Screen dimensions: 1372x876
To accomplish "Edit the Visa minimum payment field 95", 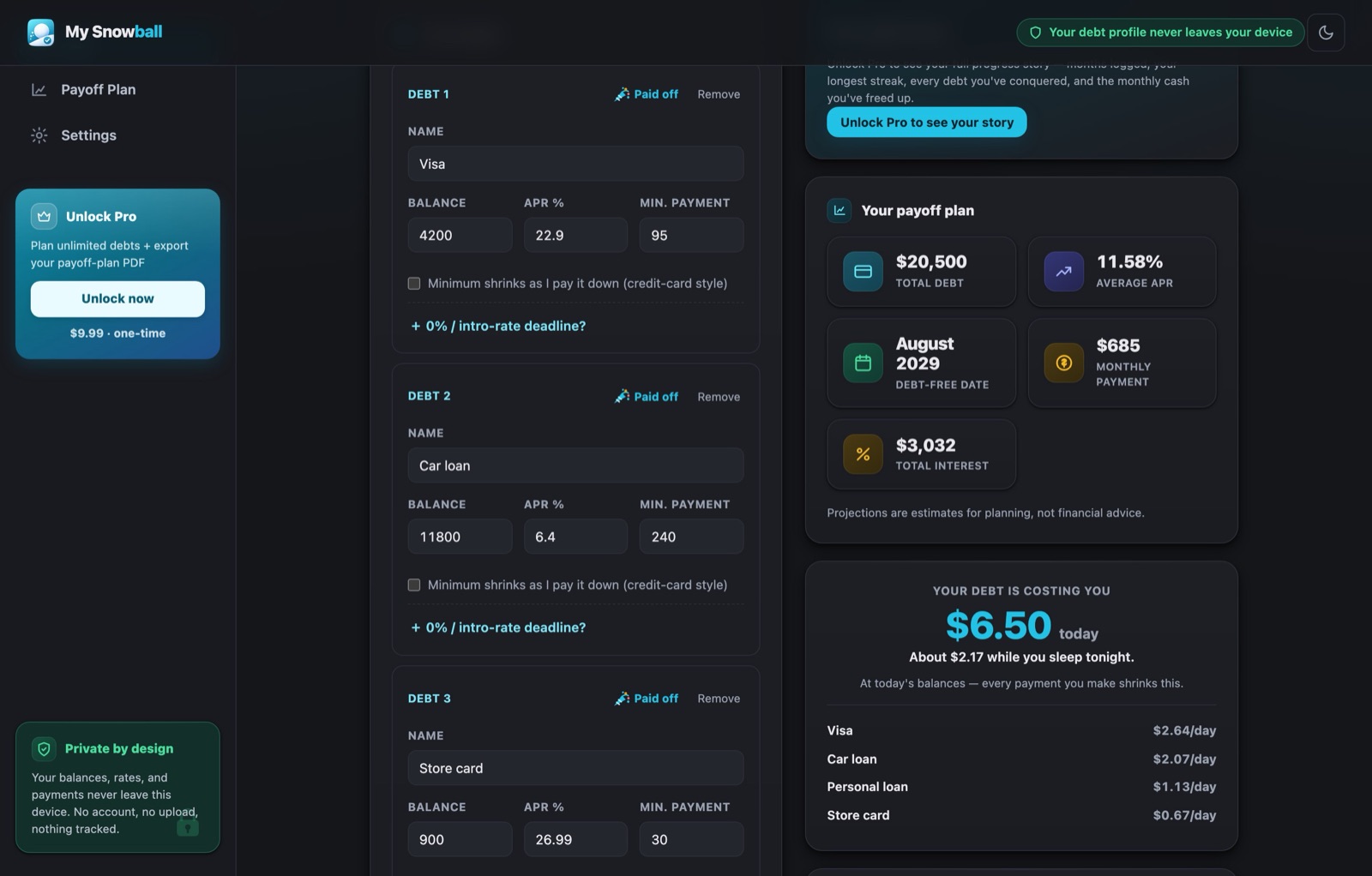I will 691,235.
